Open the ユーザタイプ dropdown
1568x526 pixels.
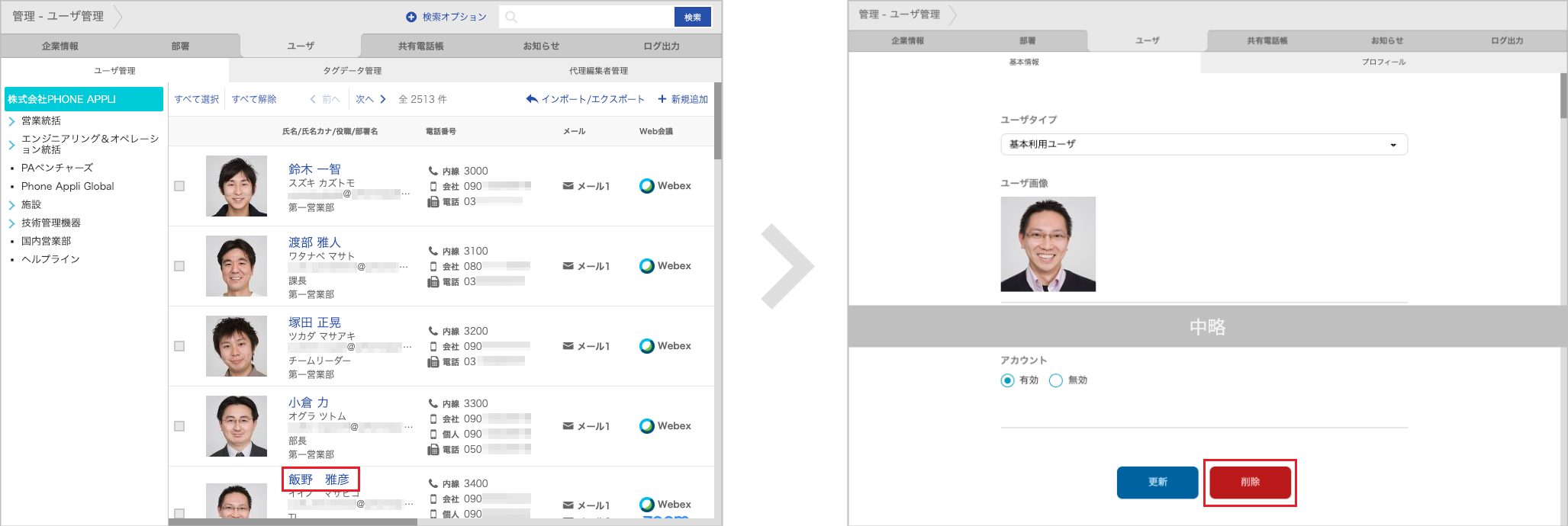(1203, 144)
